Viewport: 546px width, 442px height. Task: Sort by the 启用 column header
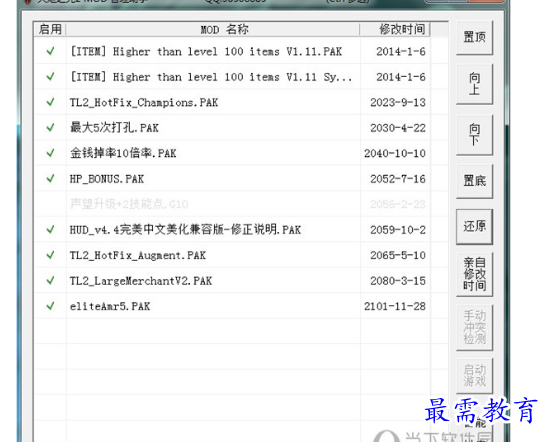pos(50,29)
